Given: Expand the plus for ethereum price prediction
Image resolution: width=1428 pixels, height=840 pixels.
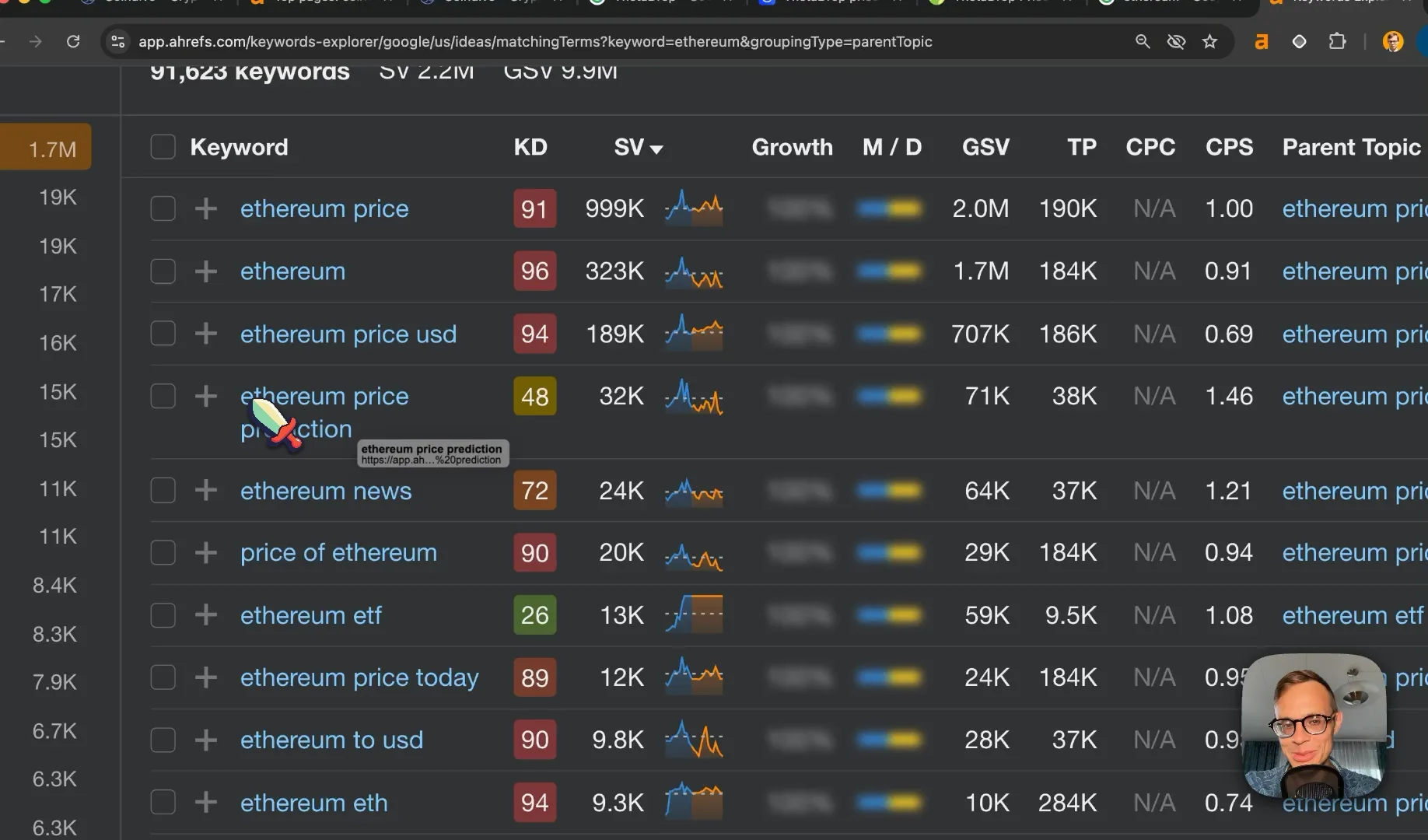Looking at the screenshot, I should pyautogui.click(x=205, y=396).
